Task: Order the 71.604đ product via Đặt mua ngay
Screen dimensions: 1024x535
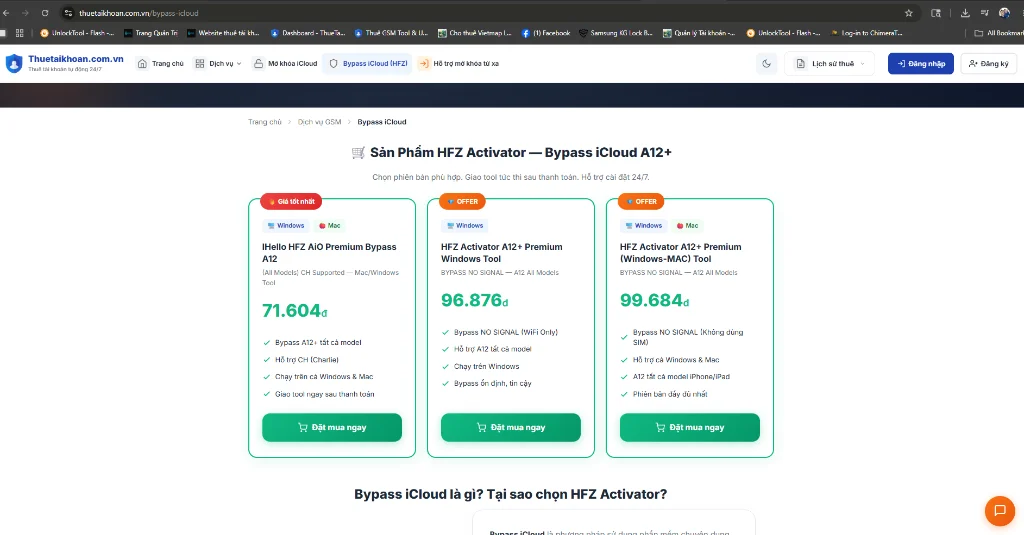Action: (x=332, y=428)
